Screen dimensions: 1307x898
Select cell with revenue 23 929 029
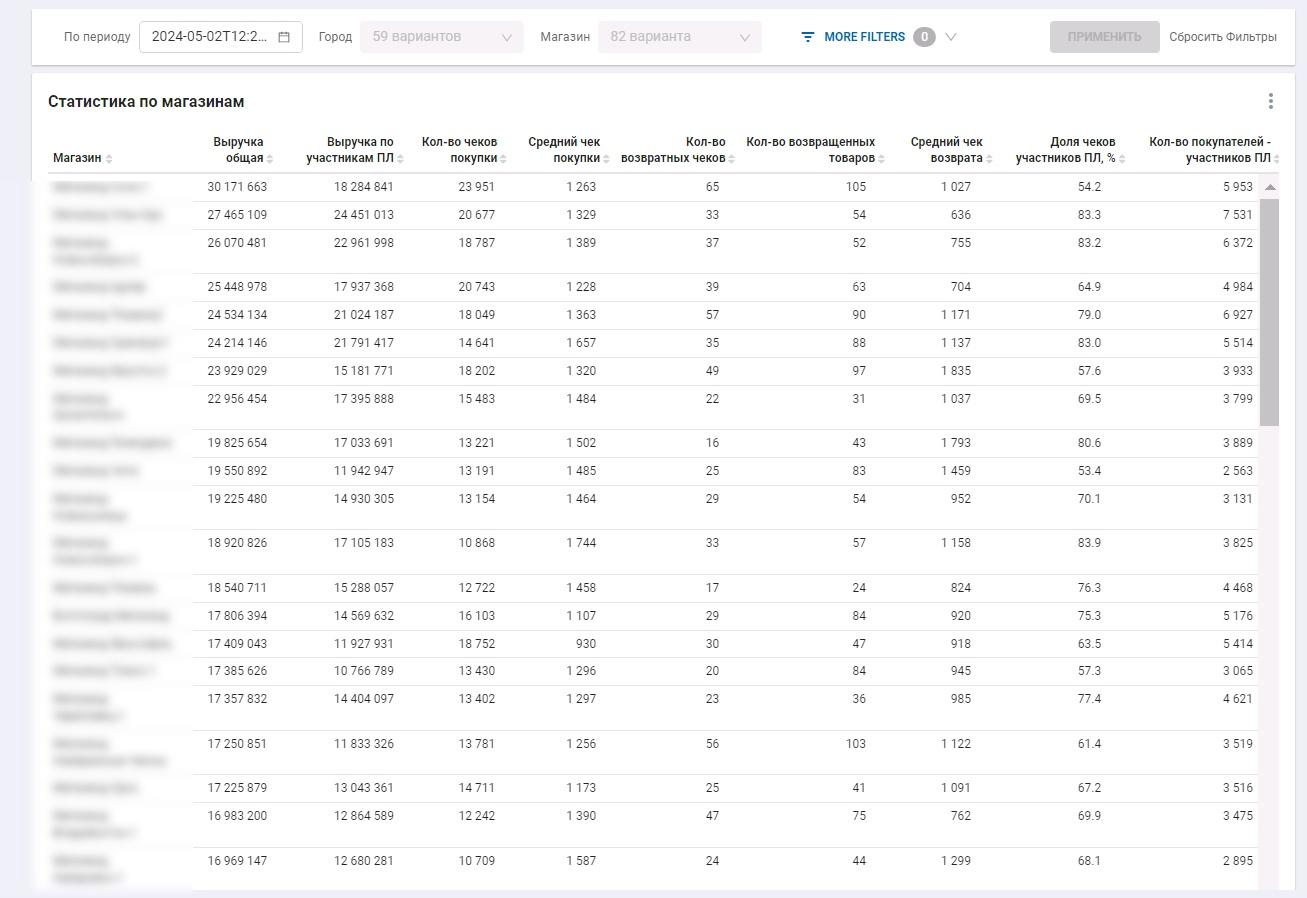(237, 371)
